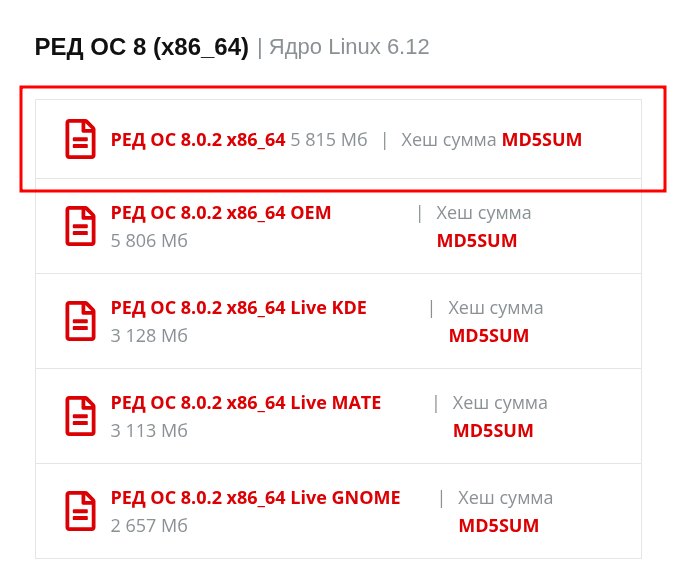Click the РЕД ОС 8 (x86_64) heading
The image size is (694, 578).
coord(141,47)
